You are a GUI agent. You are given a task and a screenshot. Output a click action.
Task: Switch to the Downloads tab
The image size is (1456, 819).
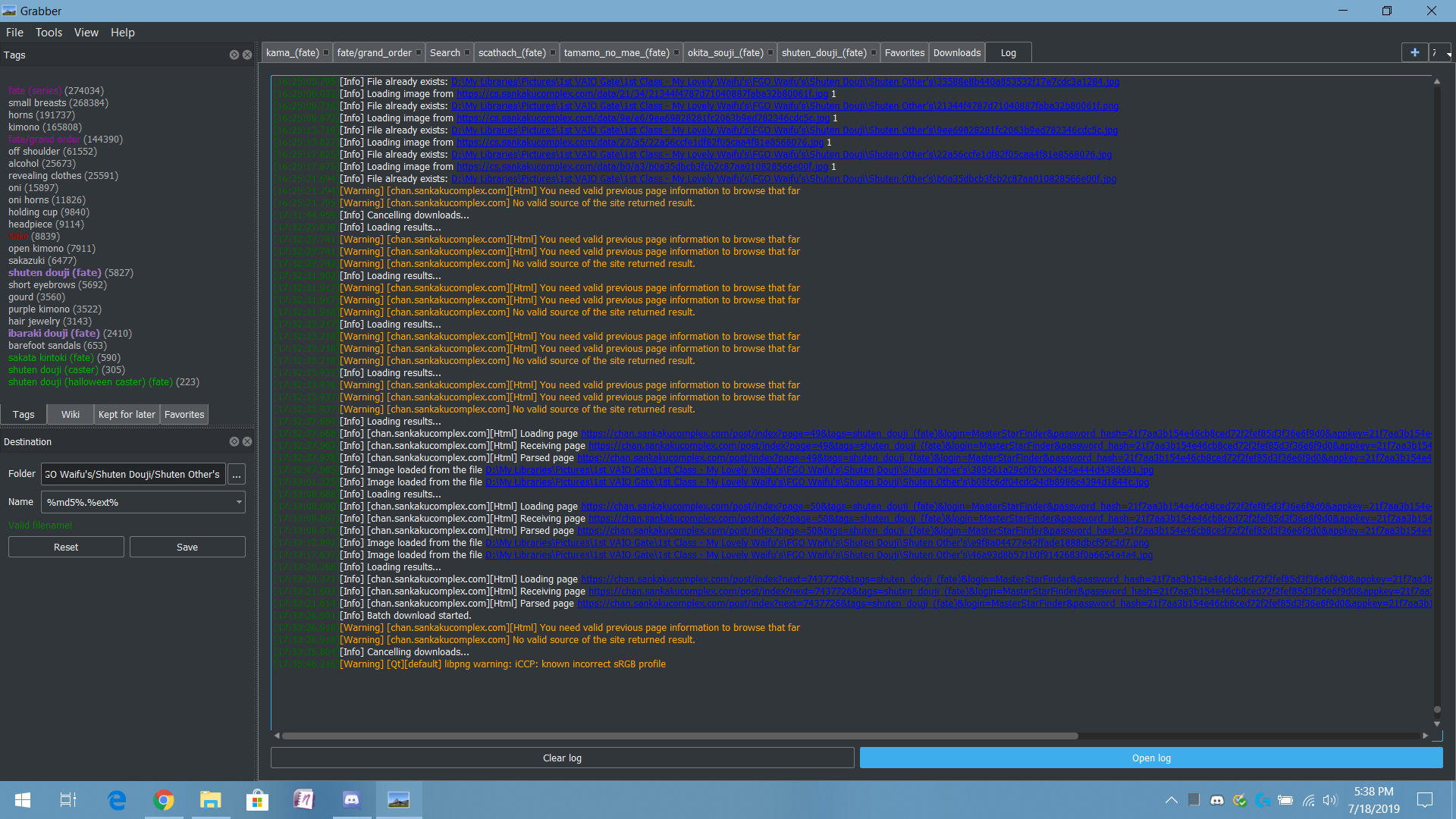point(956,53)
